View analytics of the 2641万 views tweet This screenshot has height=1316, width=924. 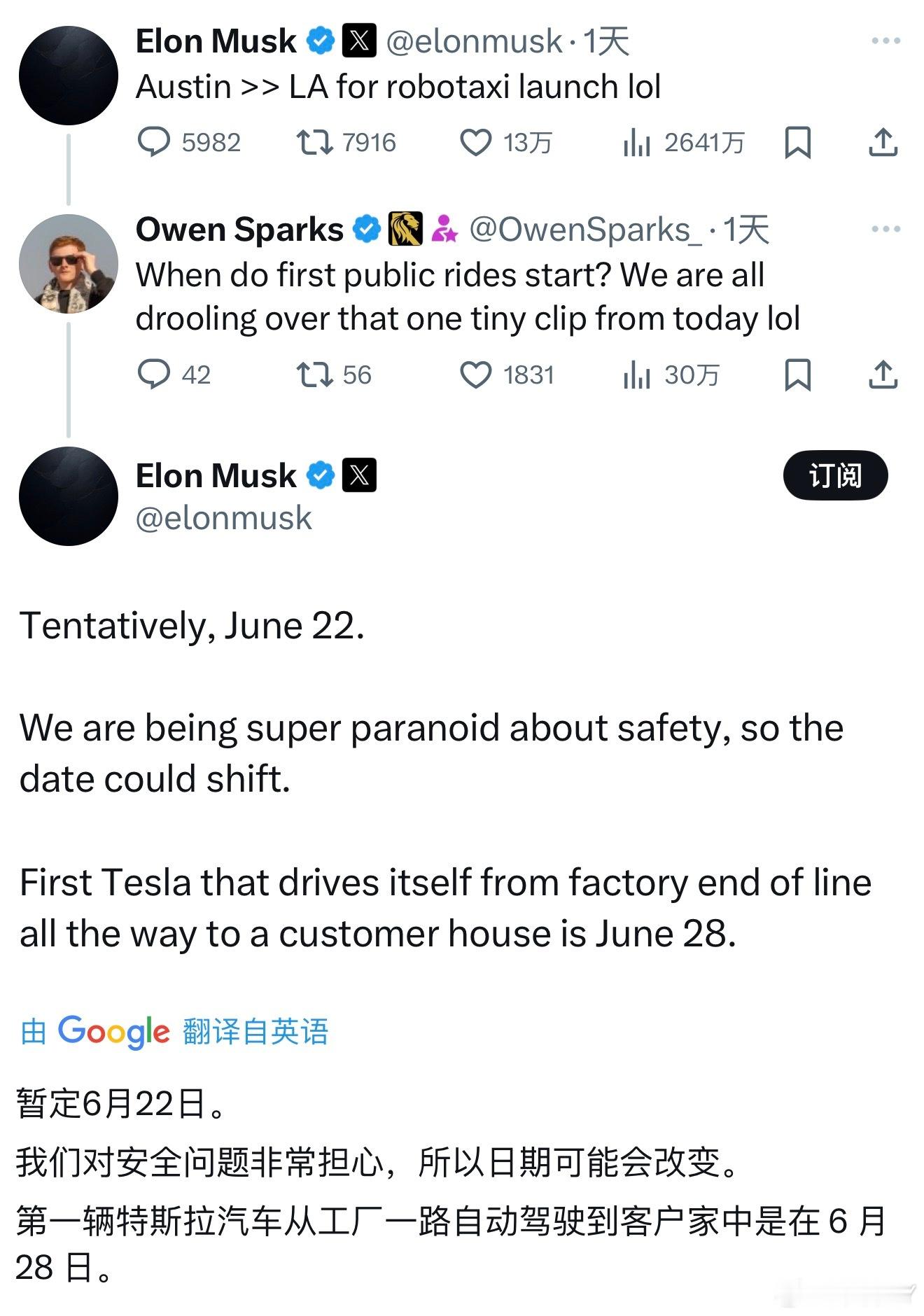pos(683,143)
